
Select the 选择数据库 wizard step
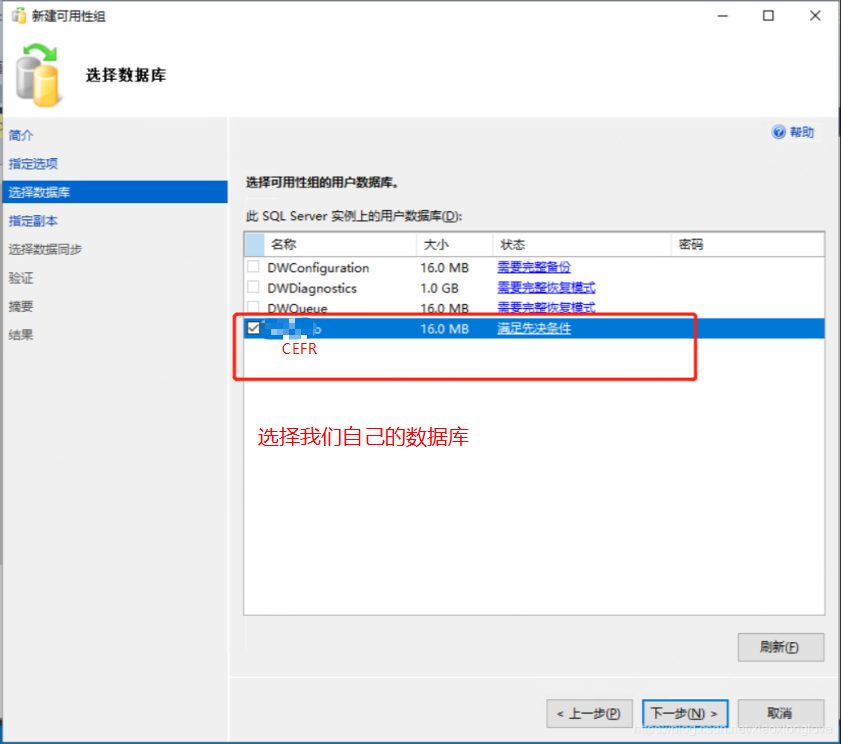point(115,192)
